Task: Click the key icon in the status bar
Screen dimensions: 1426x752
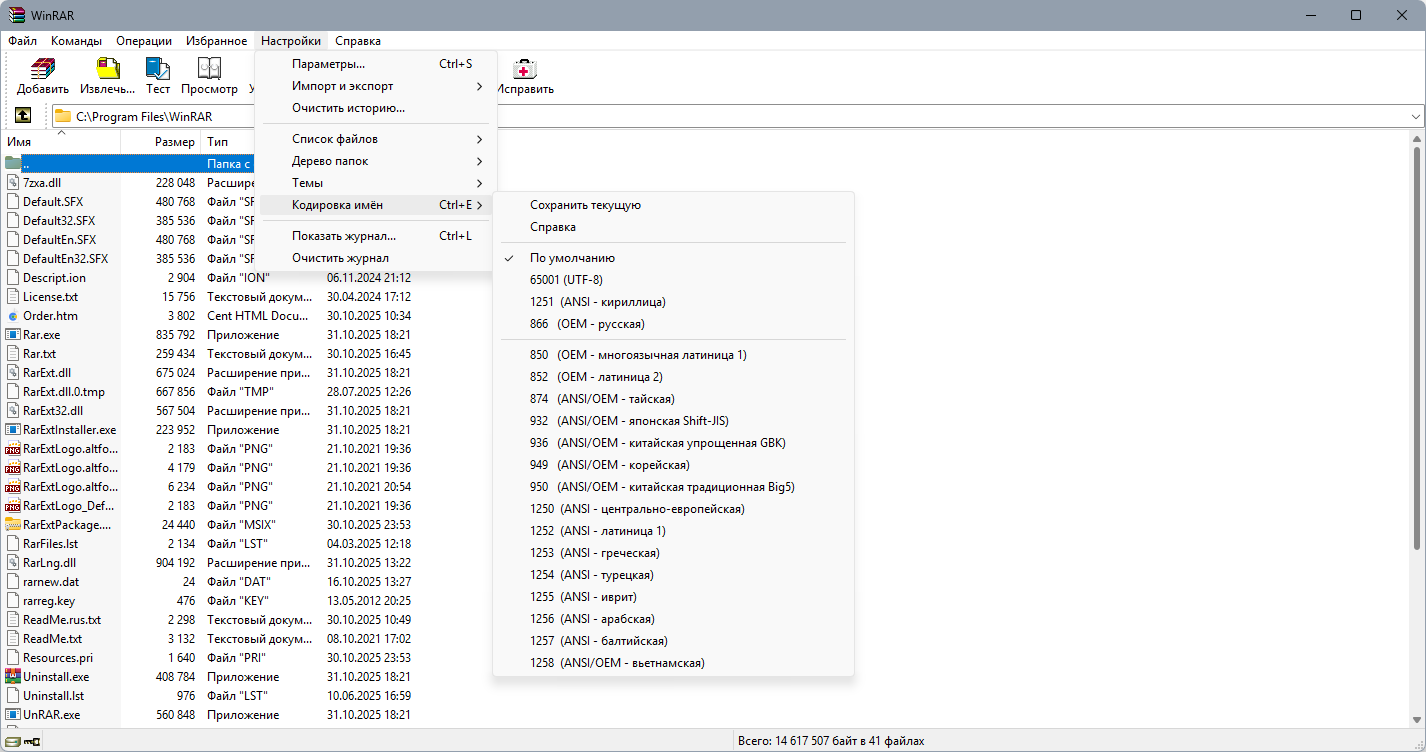Action: pos(31,741)
